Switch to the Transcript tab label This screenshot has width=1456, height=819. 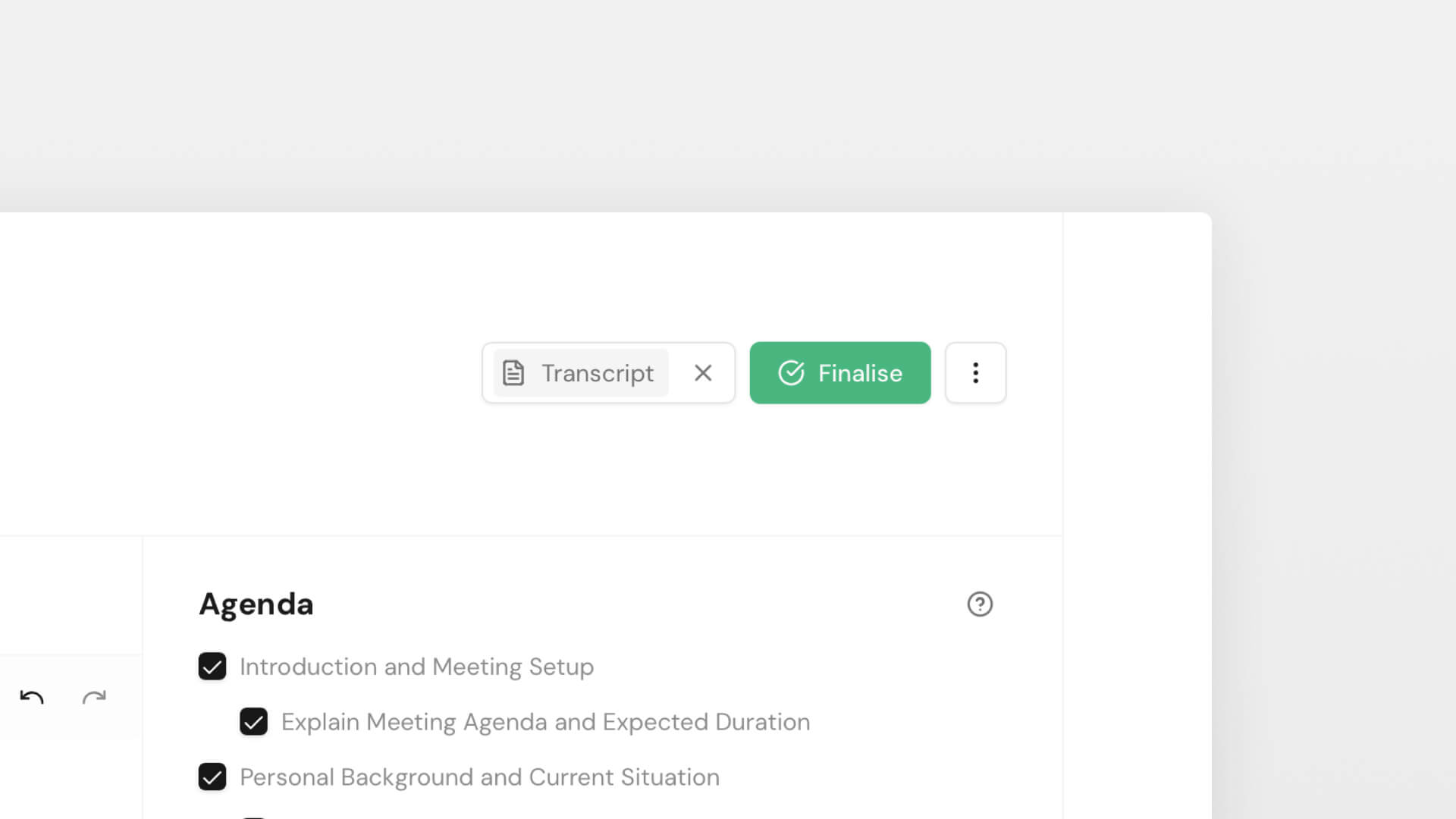pyautogui.click(x=597, y=373)
